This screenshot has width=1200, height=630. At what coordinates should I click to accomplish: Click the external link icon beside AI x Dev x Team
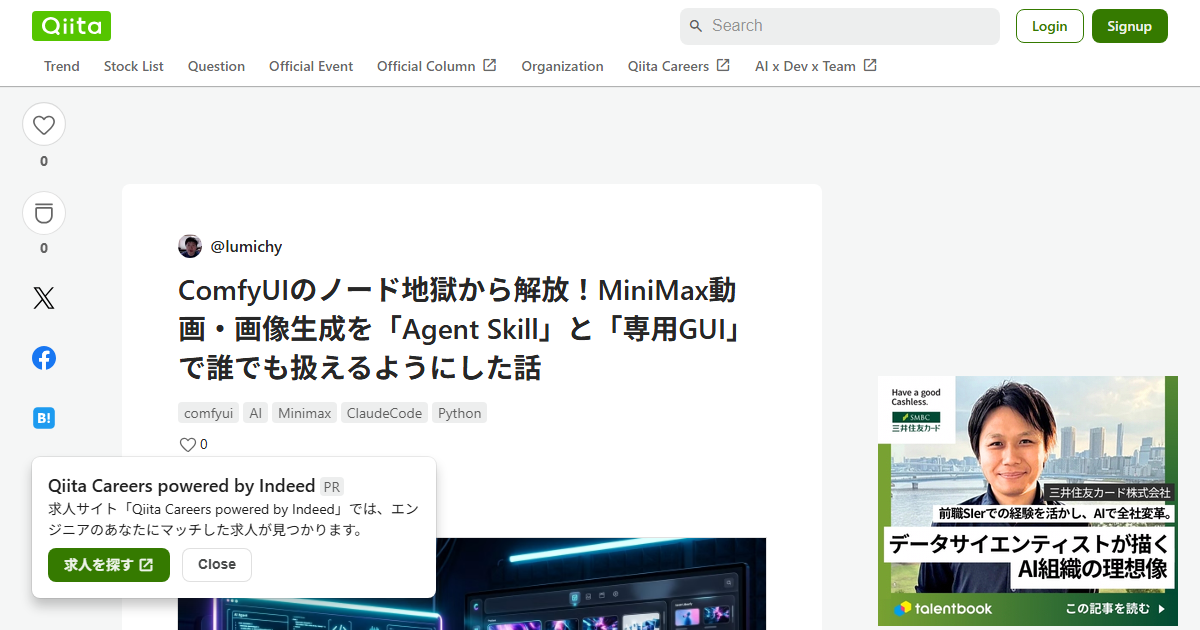(x=870, y=65)
